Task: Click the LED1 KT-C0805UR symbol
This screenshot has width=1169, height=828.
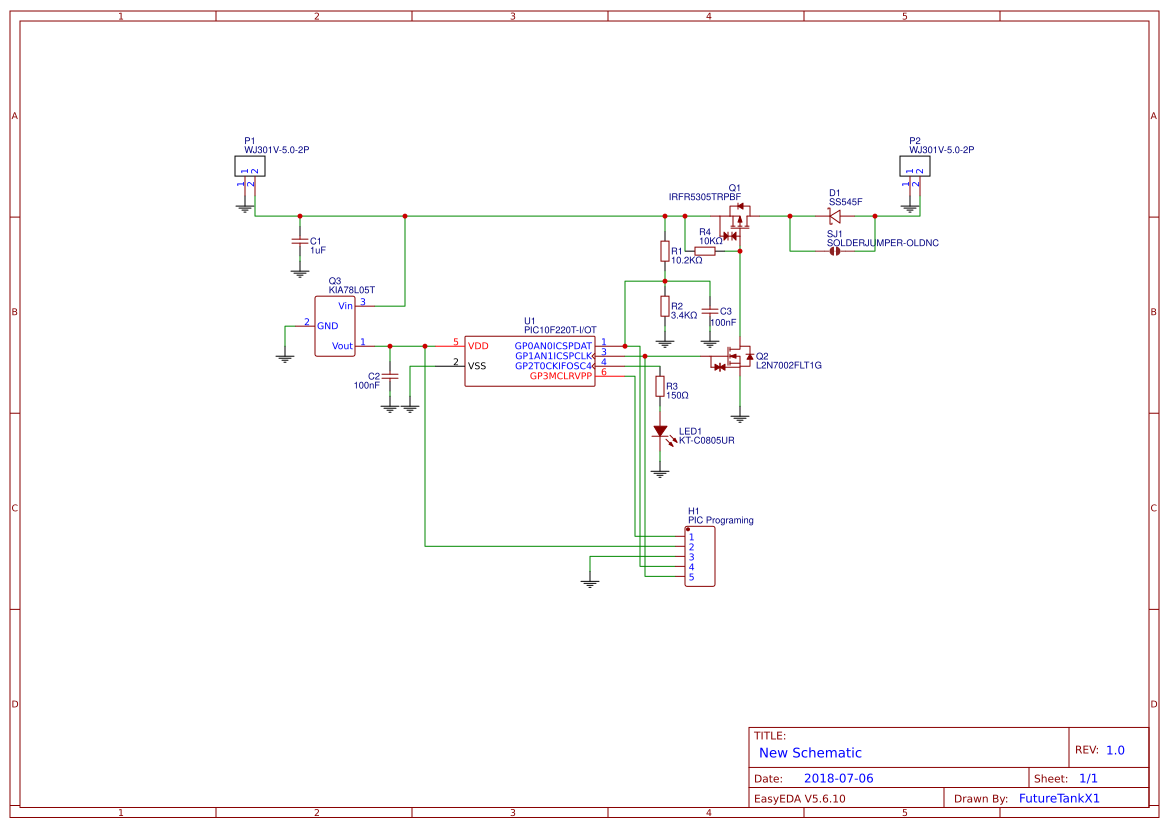Action: 661,432
